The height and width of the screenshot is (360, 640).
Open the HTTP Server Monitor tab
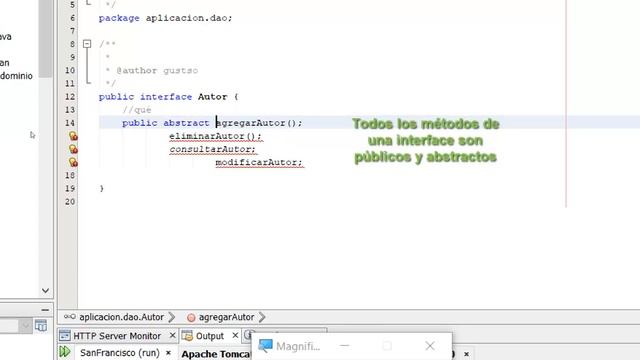[117, 336]
